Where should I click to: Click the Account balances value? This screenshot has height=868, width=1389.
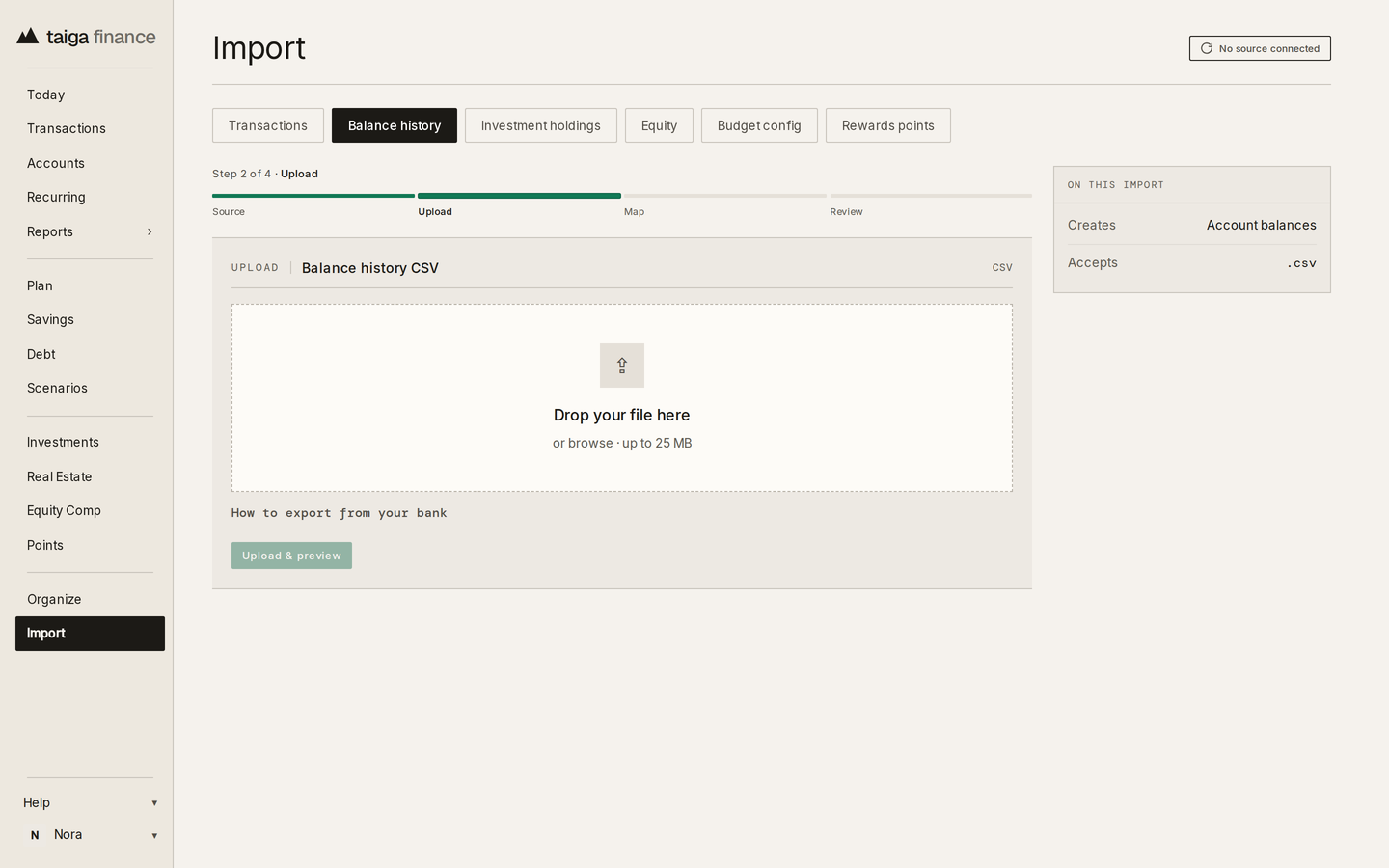coord(1262,225)
